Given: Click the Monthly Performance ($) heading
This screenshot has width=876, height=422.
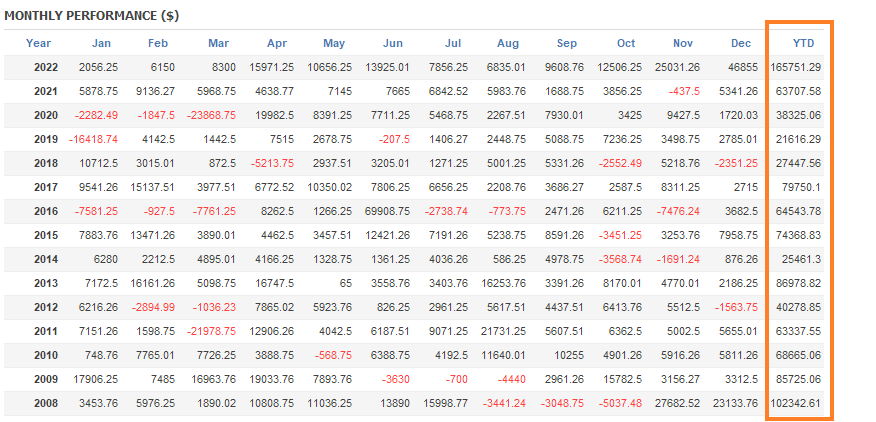Looking at the screenshot, I should click(80, 16).
